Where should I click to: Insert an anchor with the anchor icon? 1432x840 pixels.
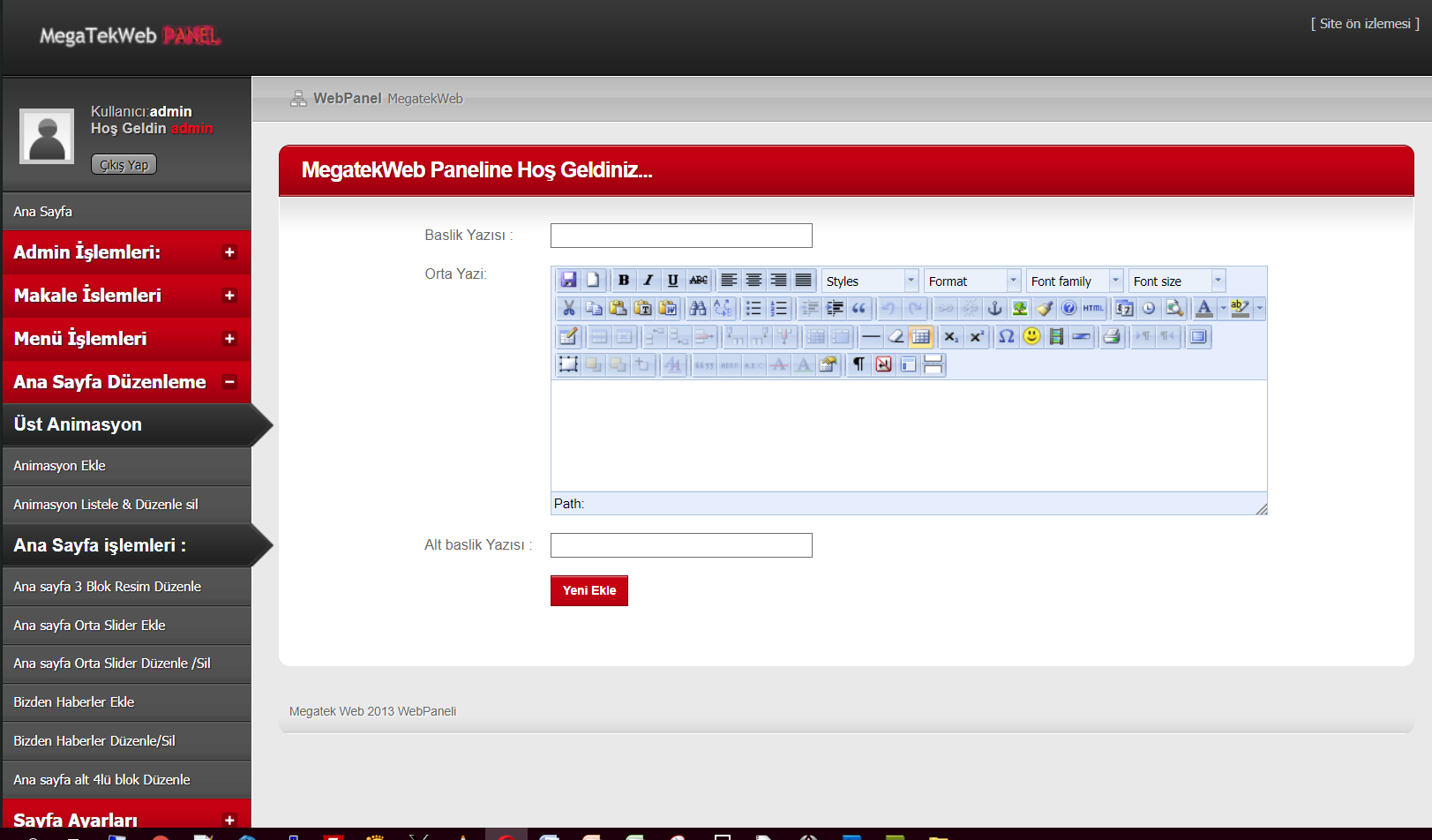click(x=994, y=309)
